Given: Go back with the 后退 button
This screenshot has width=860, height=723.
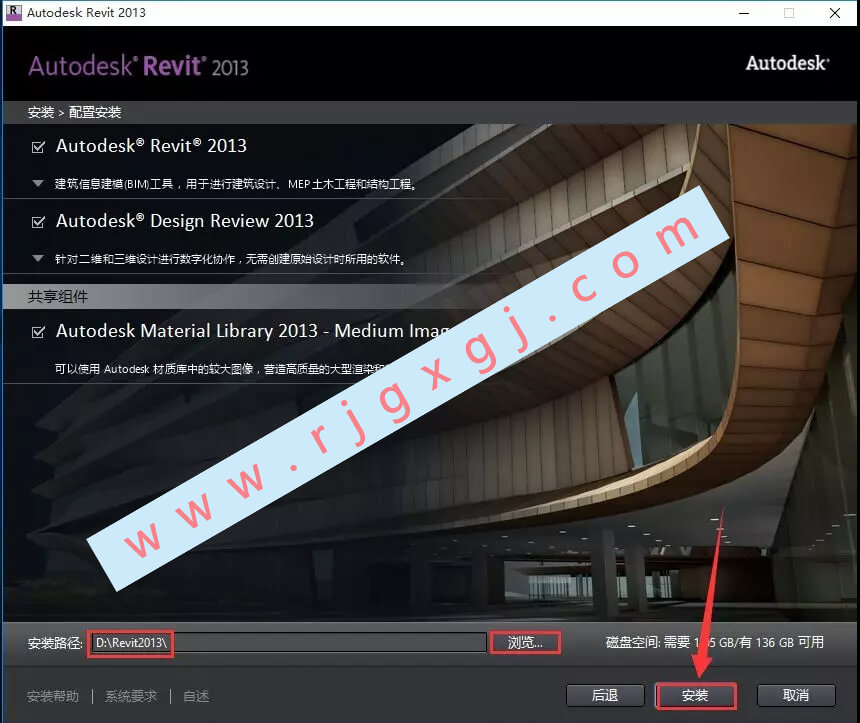Looking at the screenshot, I should coord(605,696).
